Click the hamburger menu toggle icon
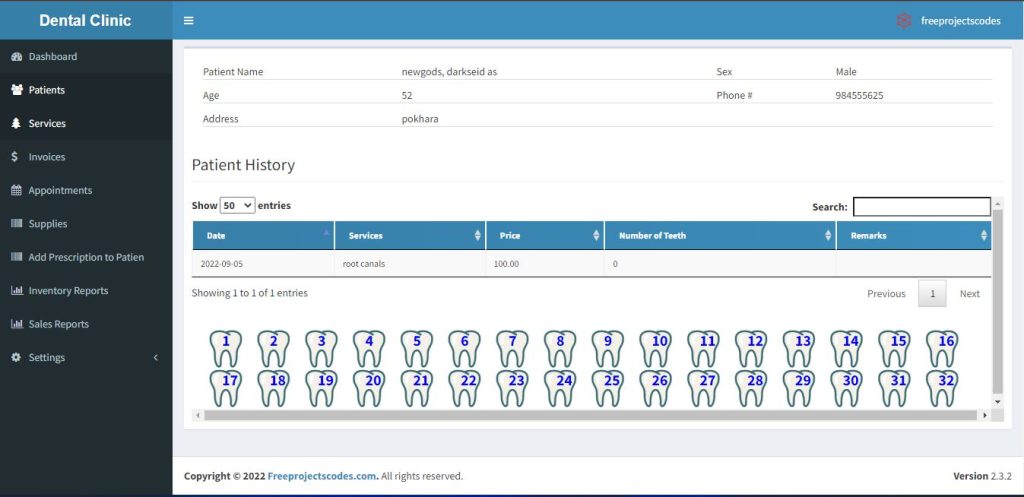Screen dimensions: 1024x497 tap(189, 20)
